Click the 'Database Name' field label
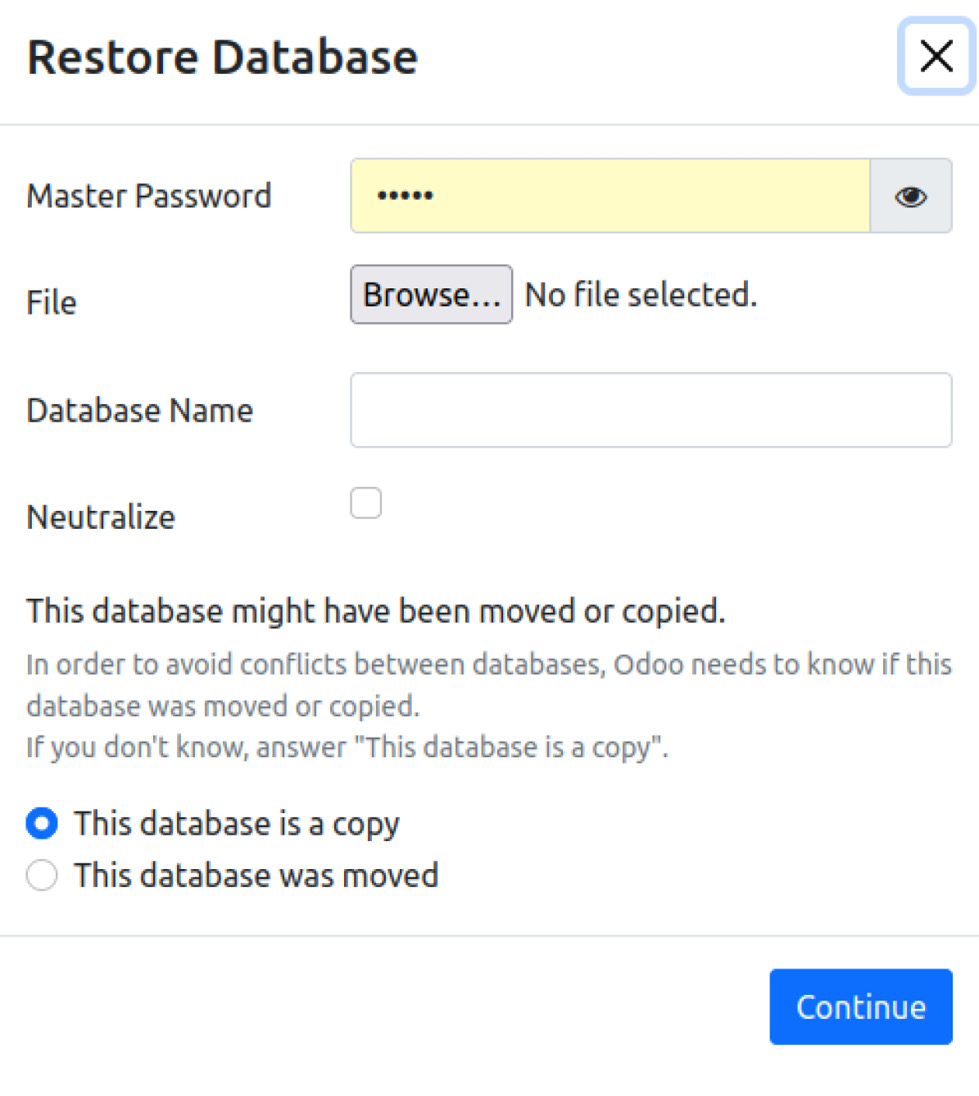 [x=140, y=410]
